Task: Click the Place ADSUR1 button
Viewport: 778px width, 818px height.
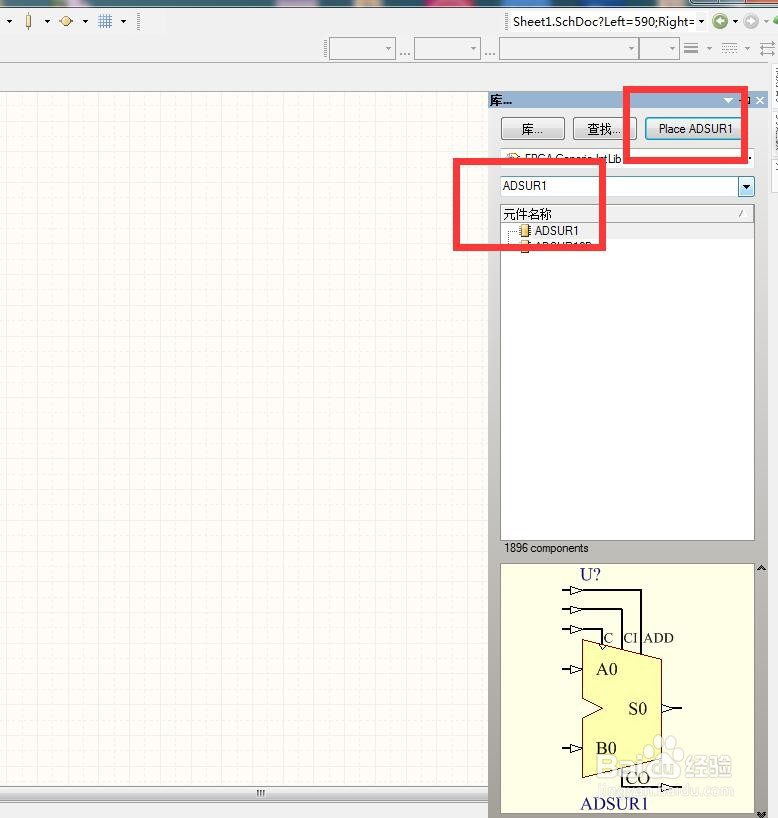Action: (695, 129)
